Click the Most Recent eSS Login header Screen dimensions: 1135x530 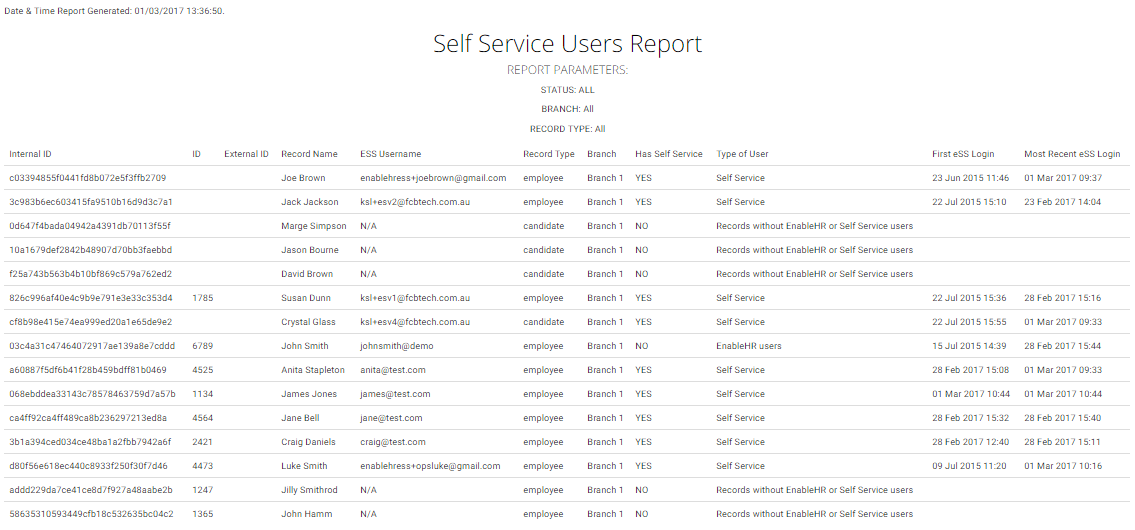tap(1071, 154)
